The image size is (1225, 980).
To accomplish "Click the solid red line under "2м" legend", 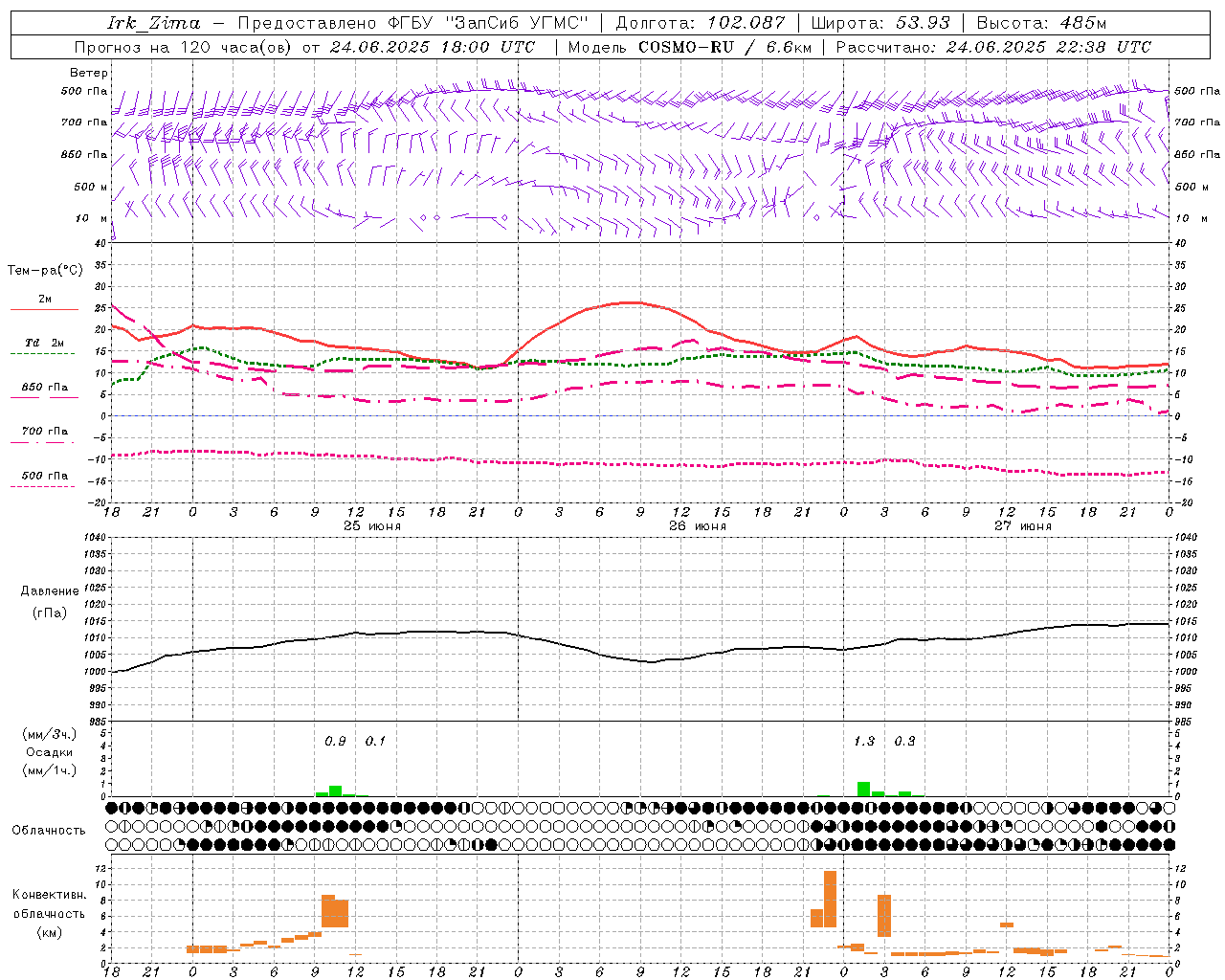I will [x=44, y=310].
